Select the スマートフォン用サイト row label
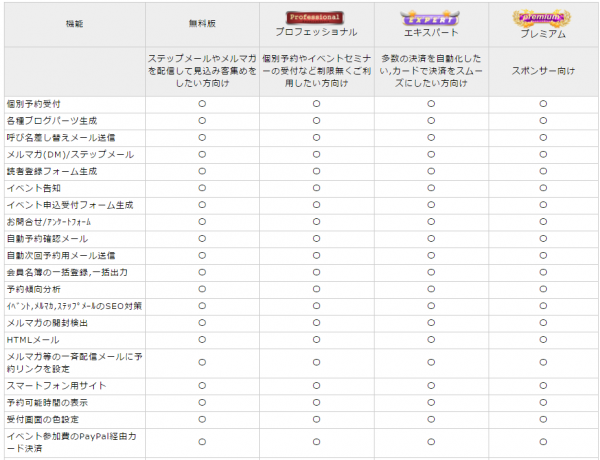This screenshot has height=460, width=600. click(56, 386)
